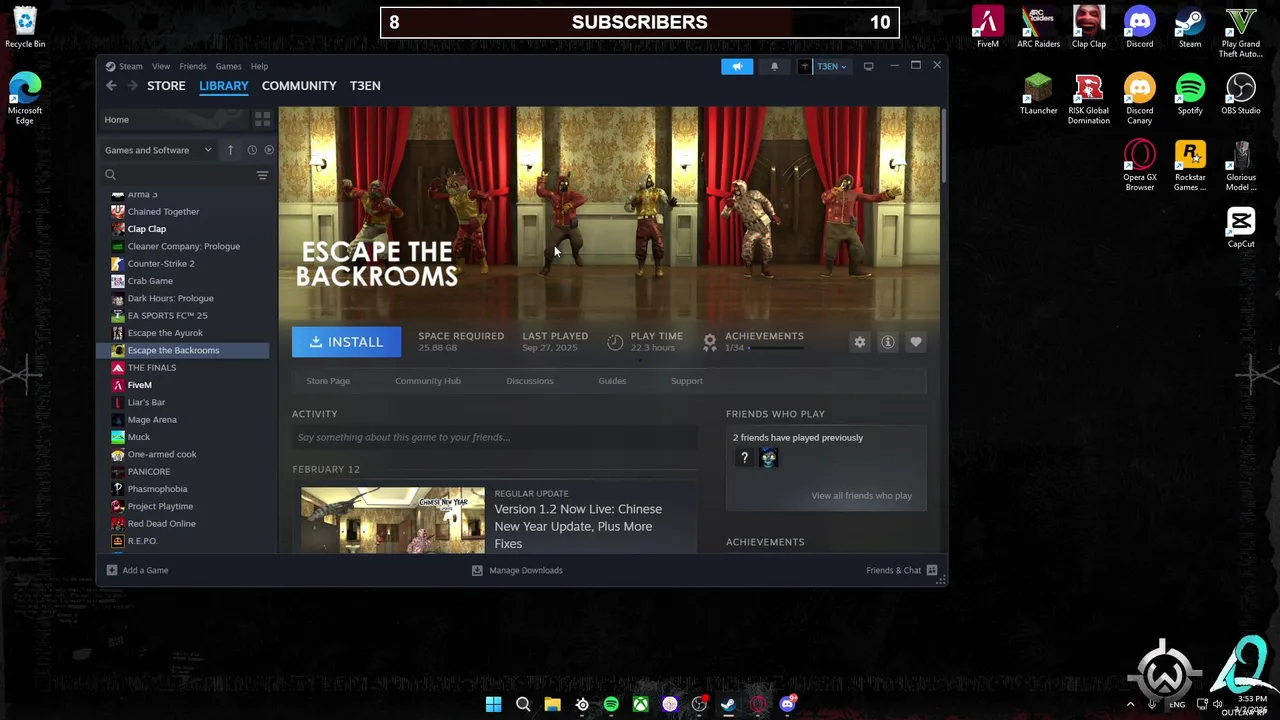Go back with the left arrow
Viewport: 1280px width, 720px height.
(x=111, y=86)
